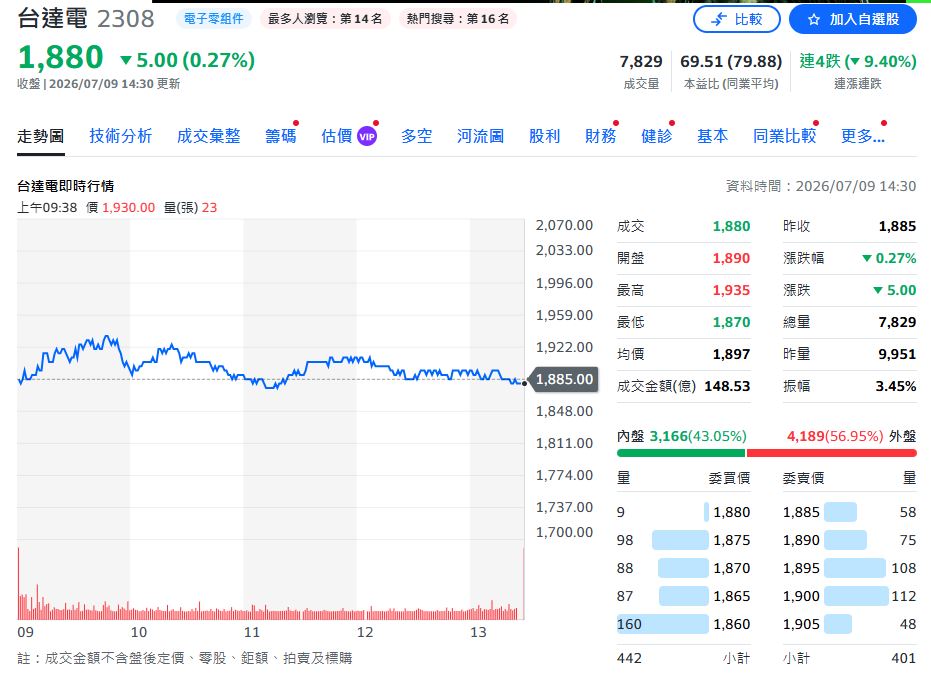Select the 1,860 bid row with volume 160

coord(683,624)
